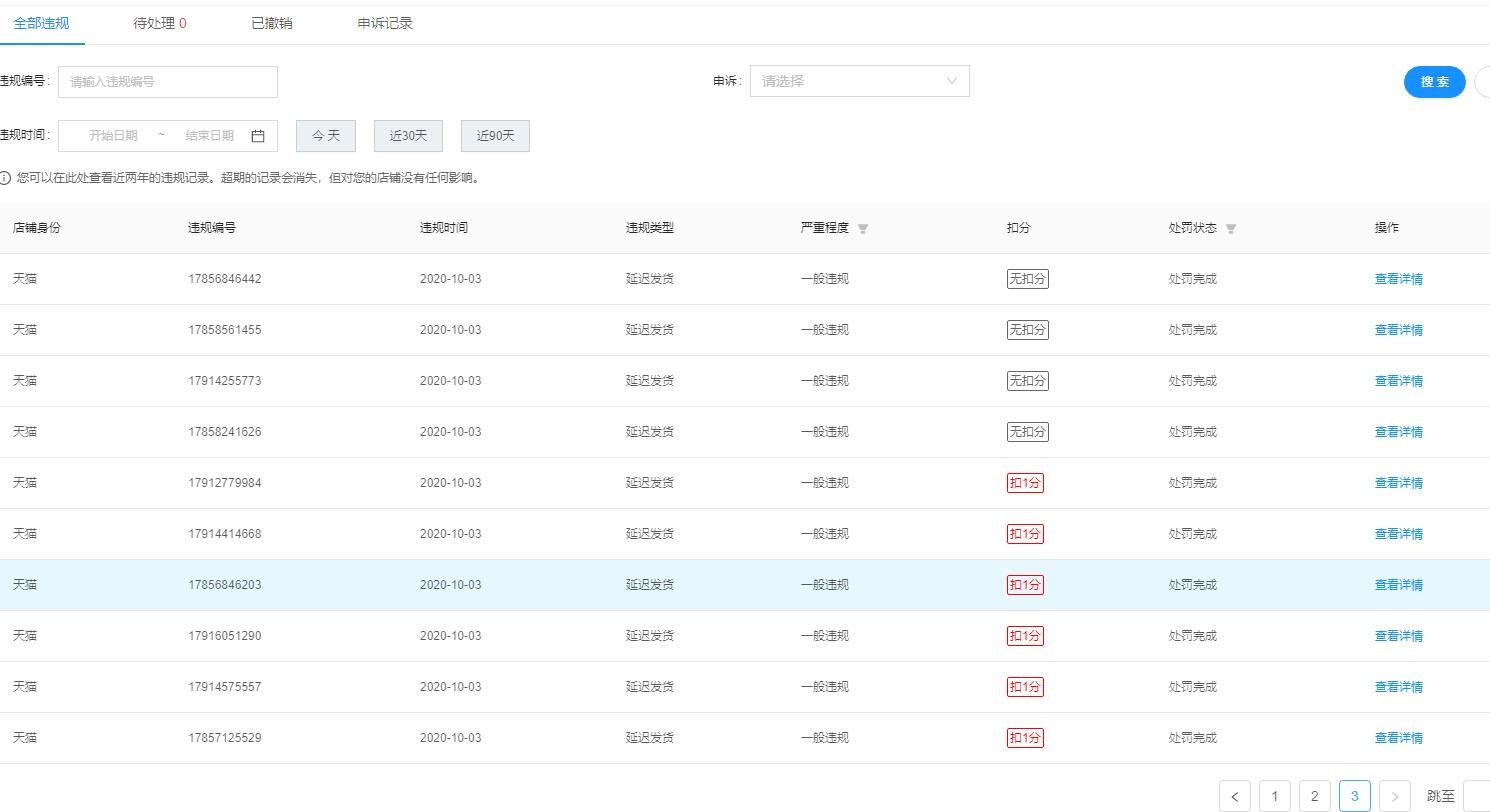View details for violation 17914414668
The width and height of the screenshot is (1490, 812).
(1399, 534)
